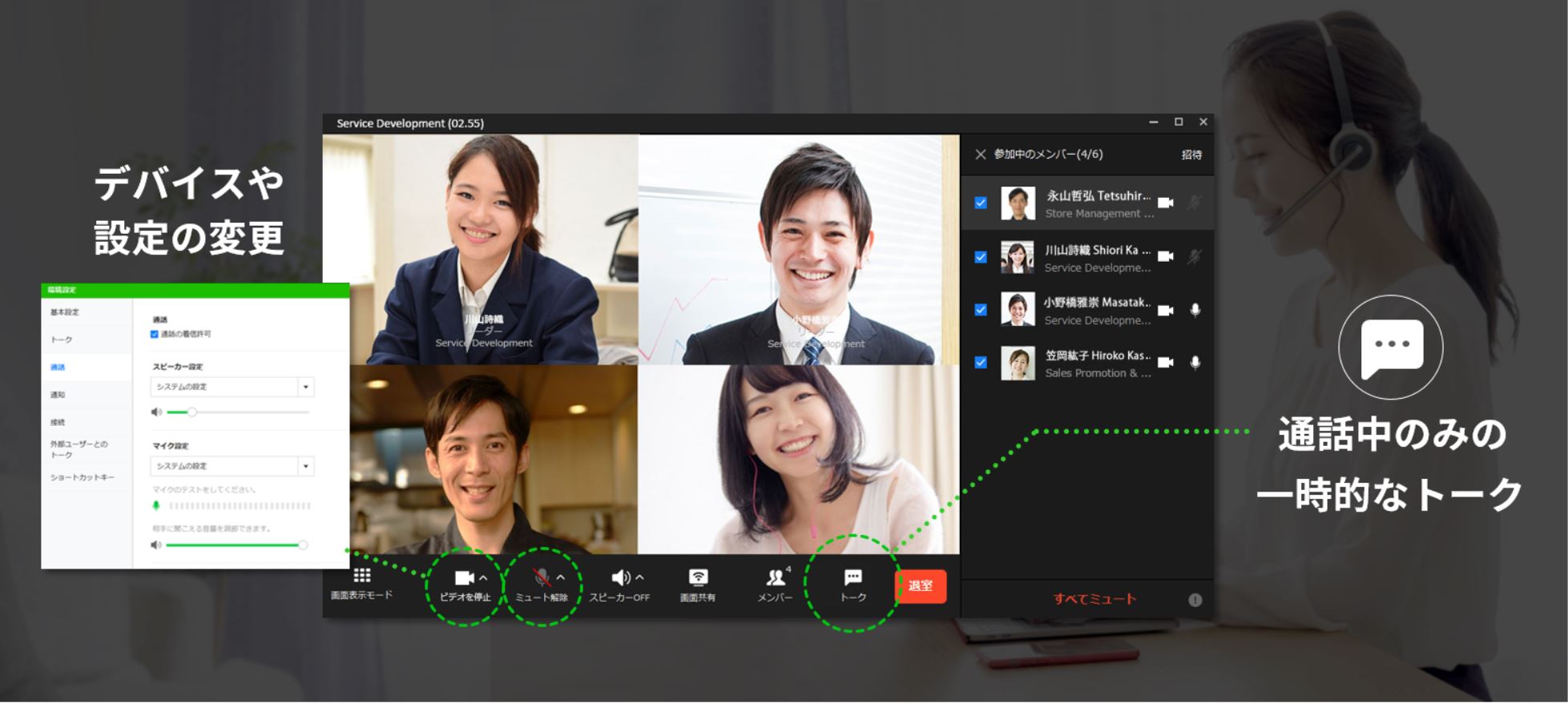The width and height of the screenshot is (1568, 703).
Task: Click the microphone icon for Hiroko Kas.. row
Action: [1195, 363]
